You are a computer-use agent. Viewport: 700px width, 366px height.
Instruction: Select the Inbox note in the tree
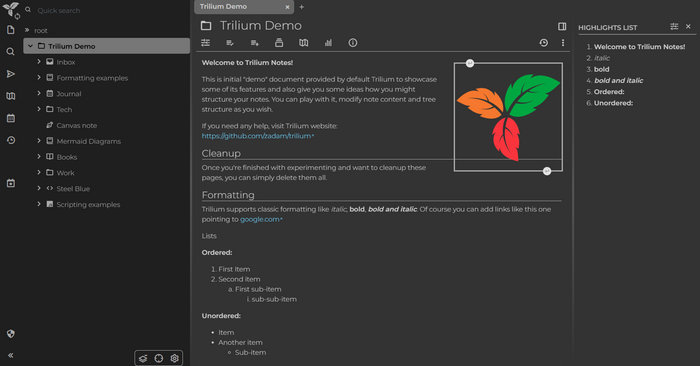pyautogui.click(x=66, y=62)
